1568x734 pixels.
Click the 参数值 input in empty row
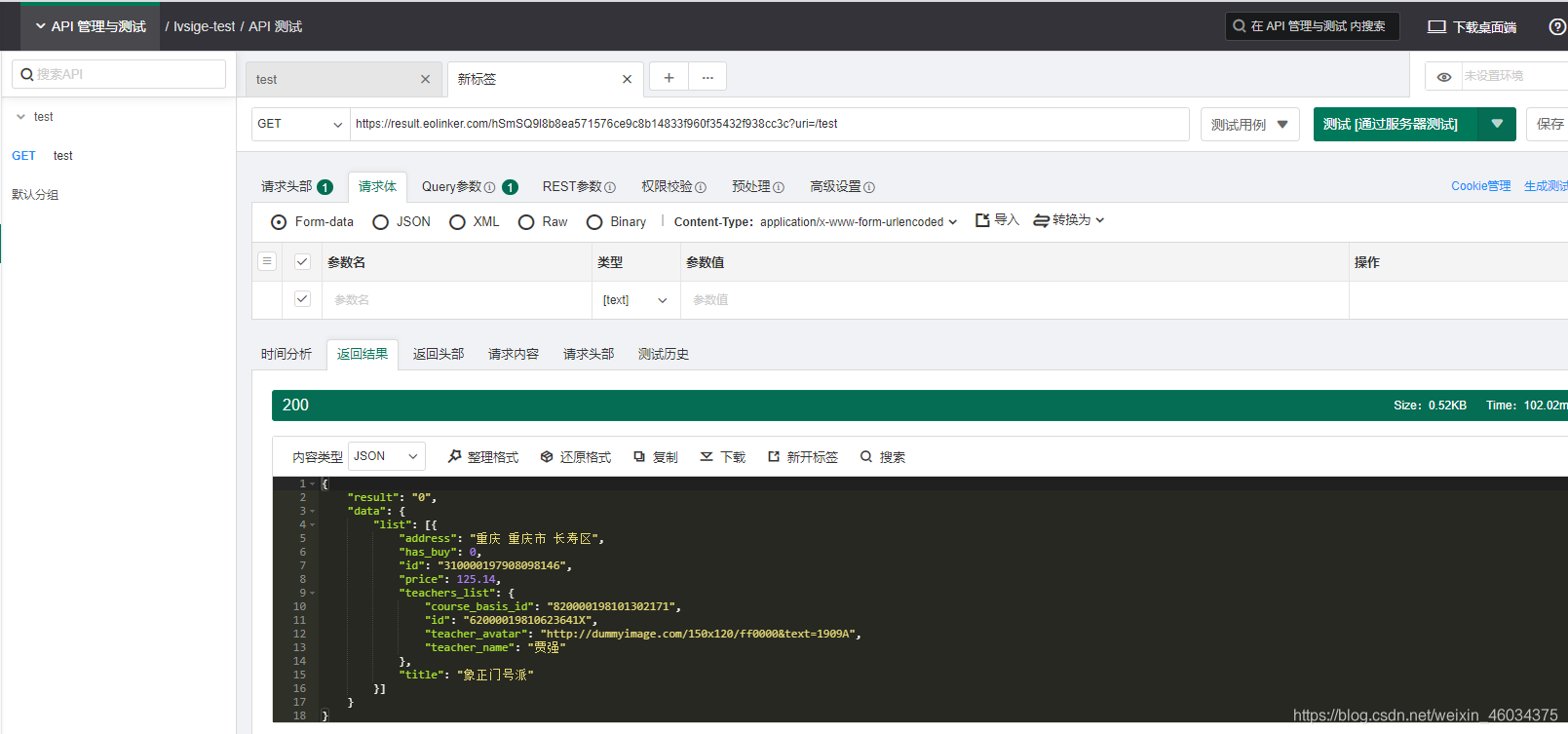1013,300
